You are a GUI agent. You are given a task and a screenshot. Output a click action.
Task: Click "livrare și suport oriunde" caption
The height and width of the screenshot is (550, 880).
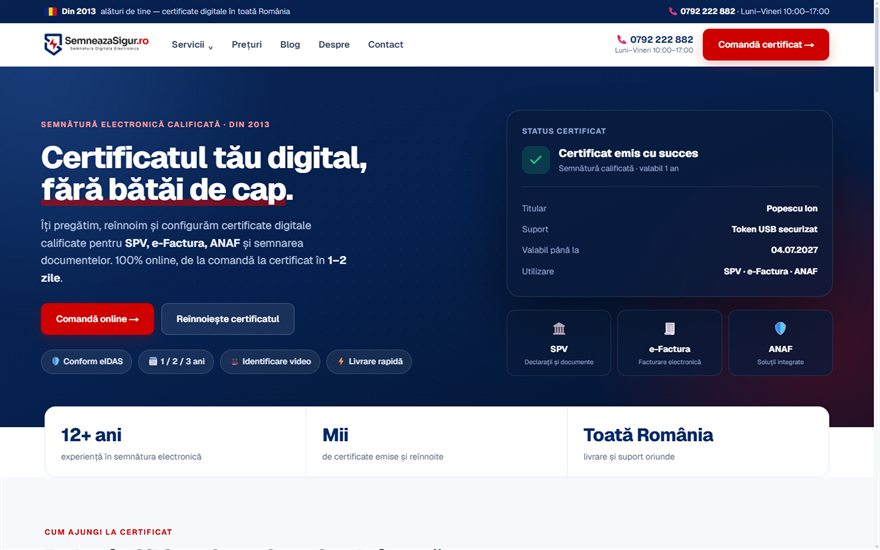click(x=629, y=457)
